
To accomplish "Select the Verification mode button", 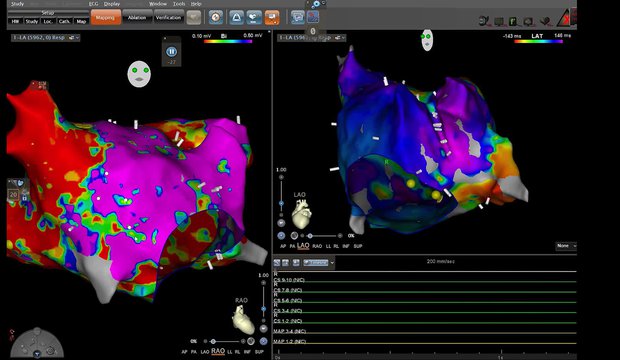I will (168, 17).
